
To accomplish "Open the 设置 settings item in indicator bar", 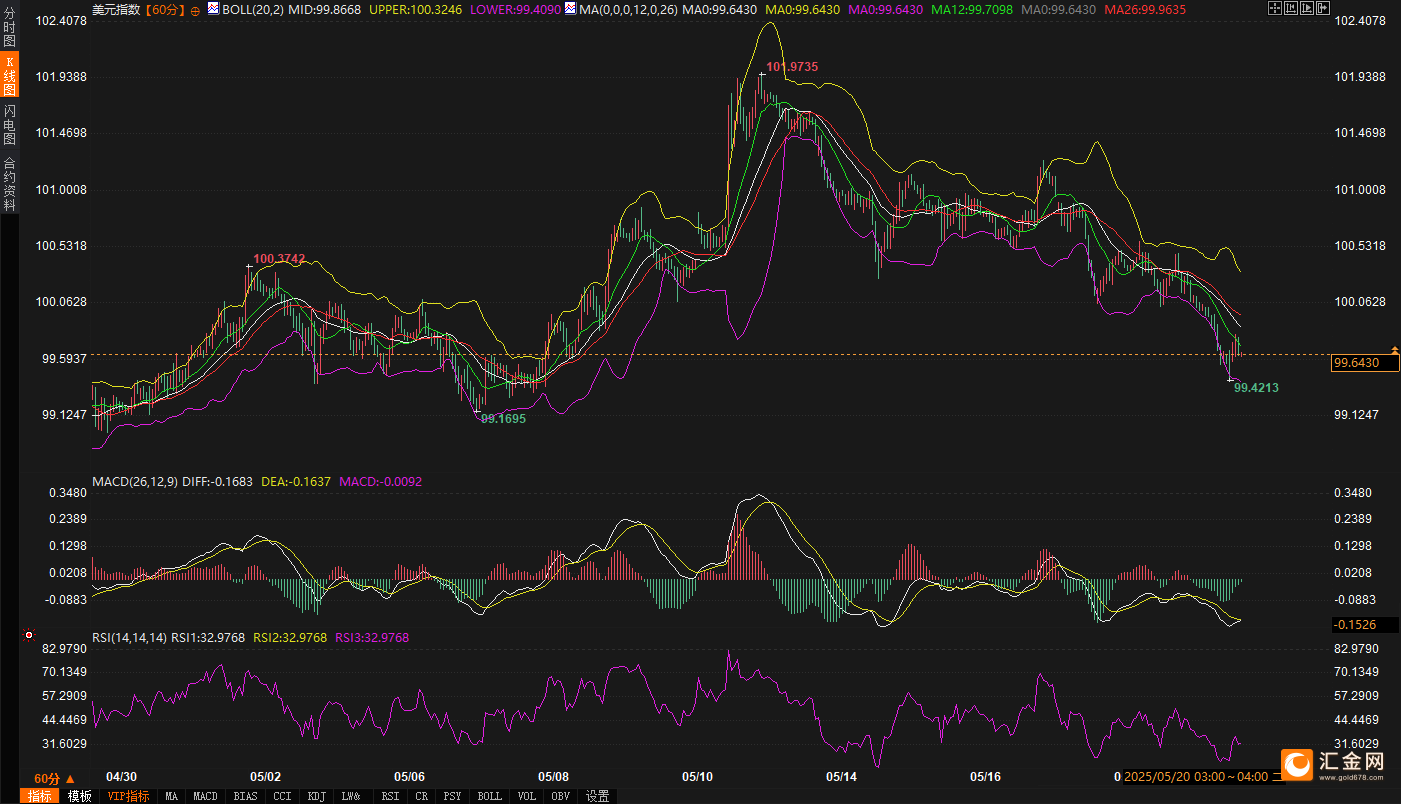I will (x=598, y=796).
